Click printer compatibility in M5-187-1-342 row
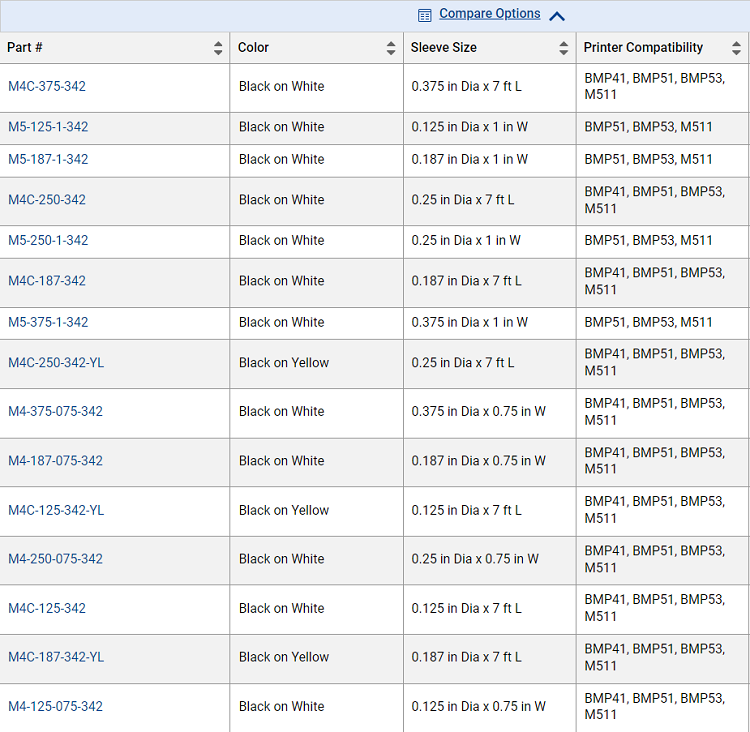This screenshot has height=732, width=750. pos(648,159)
